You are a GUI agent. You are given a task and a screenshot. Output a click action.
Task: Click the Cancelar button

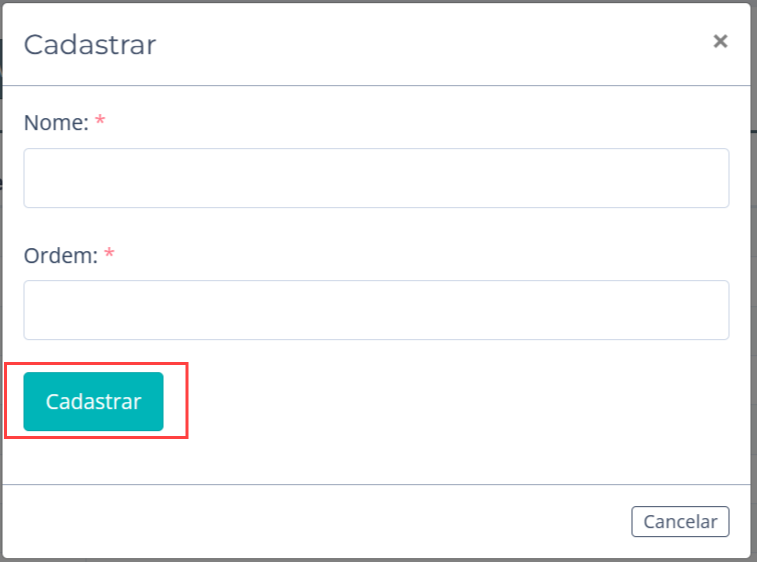(680, 521)
